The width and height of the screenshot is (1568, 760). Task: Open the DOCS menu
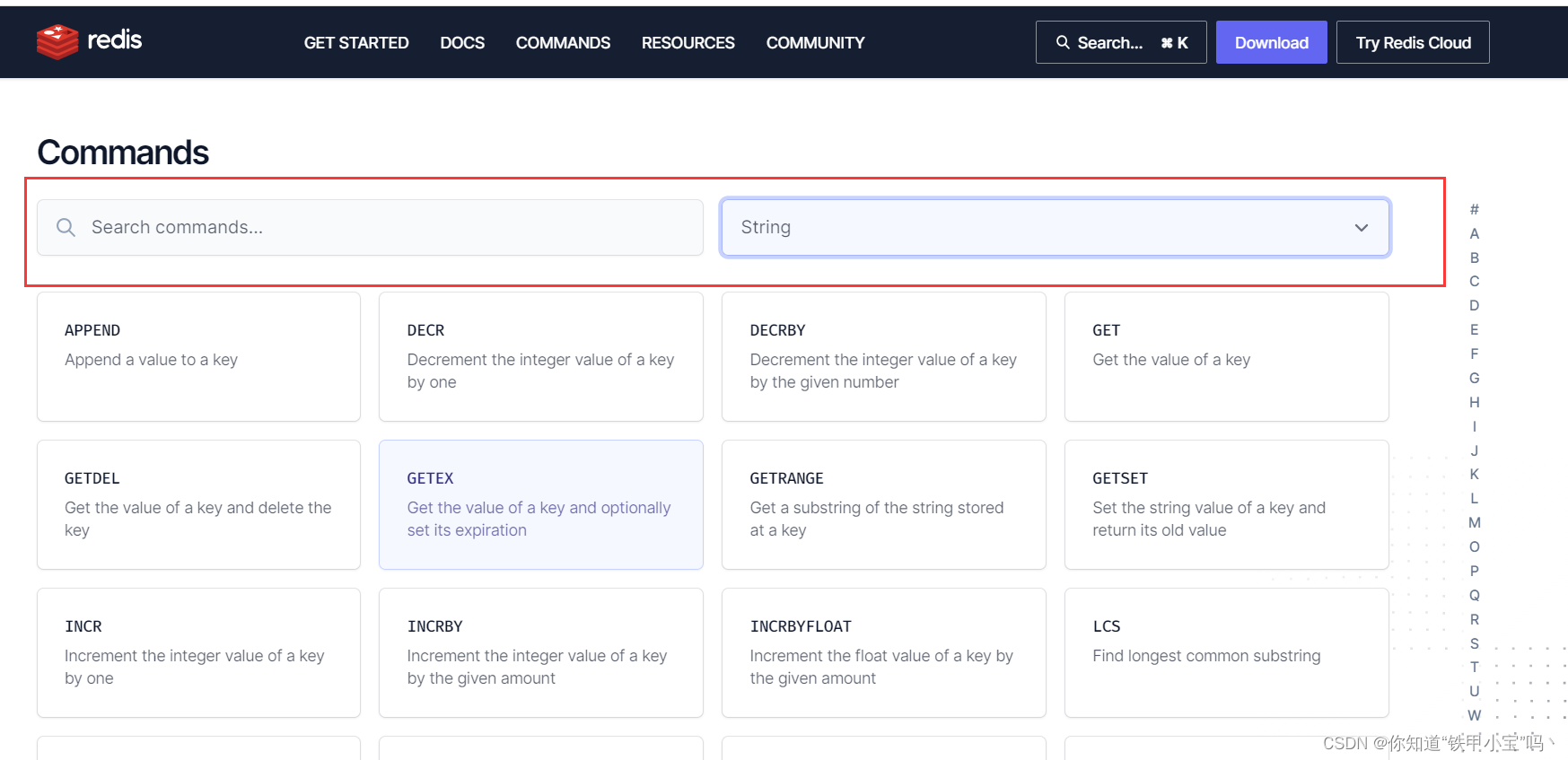[462, 43]
